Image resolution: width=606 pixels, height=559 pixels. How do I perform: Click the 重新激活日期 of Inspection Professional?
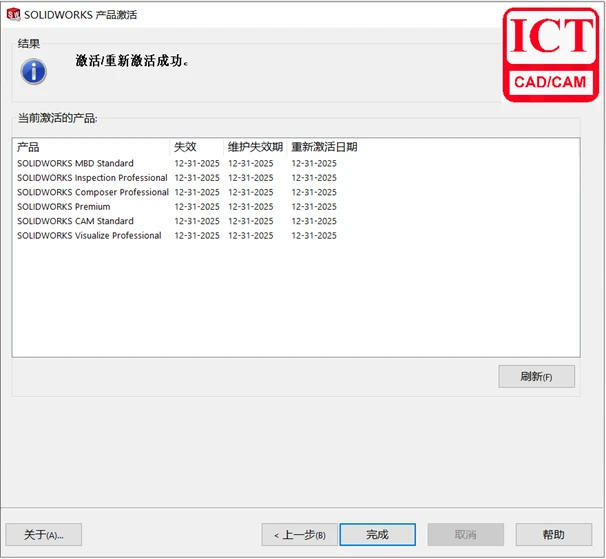click(x=314, y=178)
